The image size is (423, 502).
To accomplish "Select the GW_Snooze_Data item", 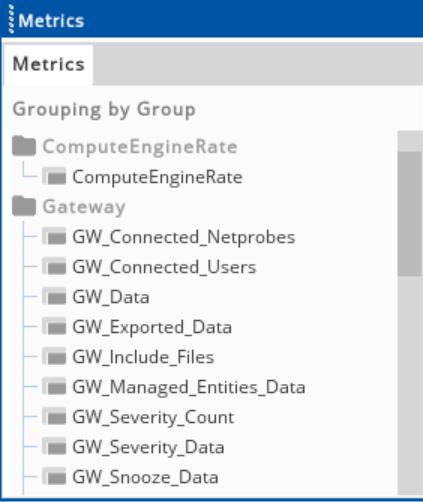I will 145,477.
